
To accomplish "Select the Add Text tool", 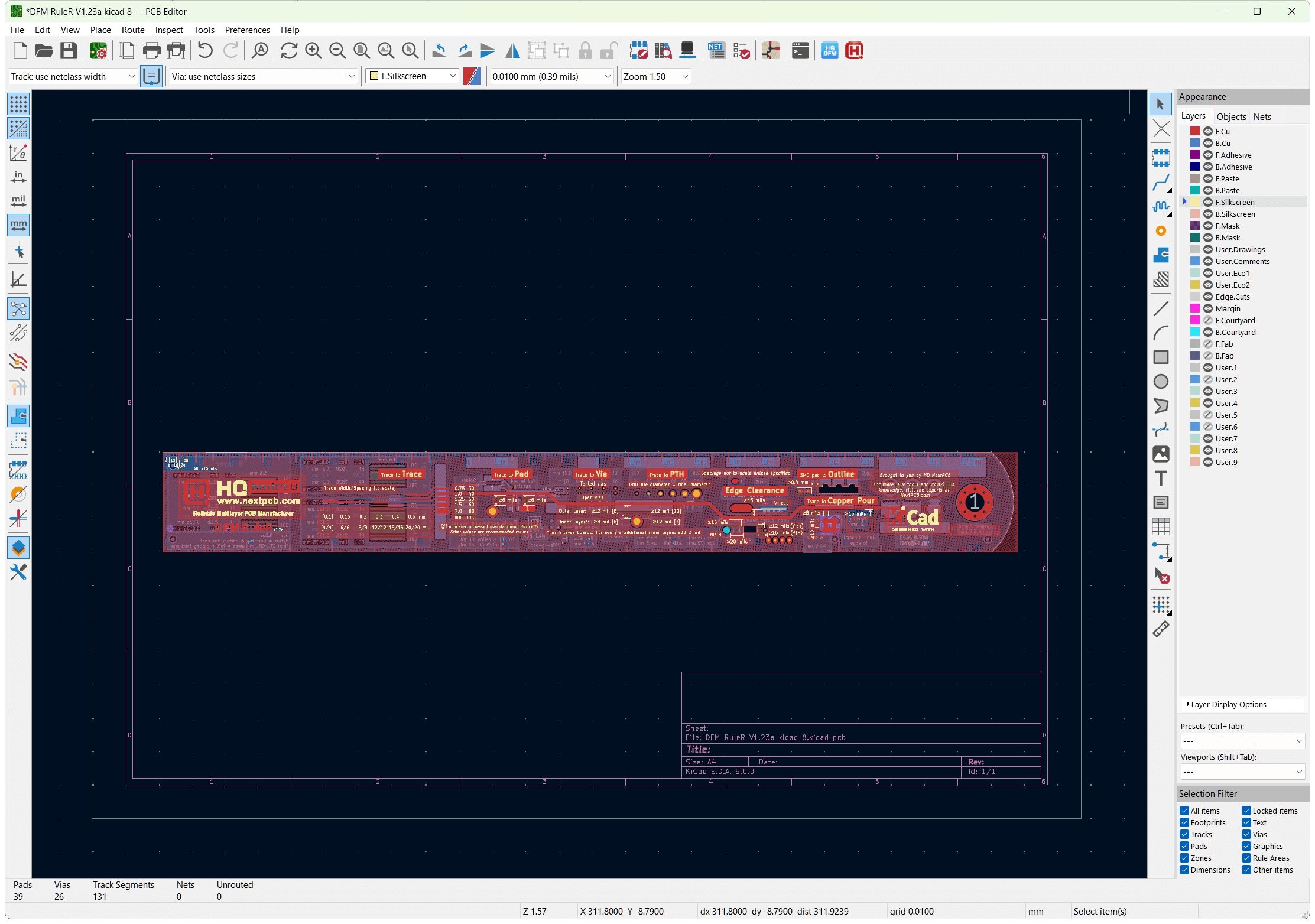I will coord(1161,478).
